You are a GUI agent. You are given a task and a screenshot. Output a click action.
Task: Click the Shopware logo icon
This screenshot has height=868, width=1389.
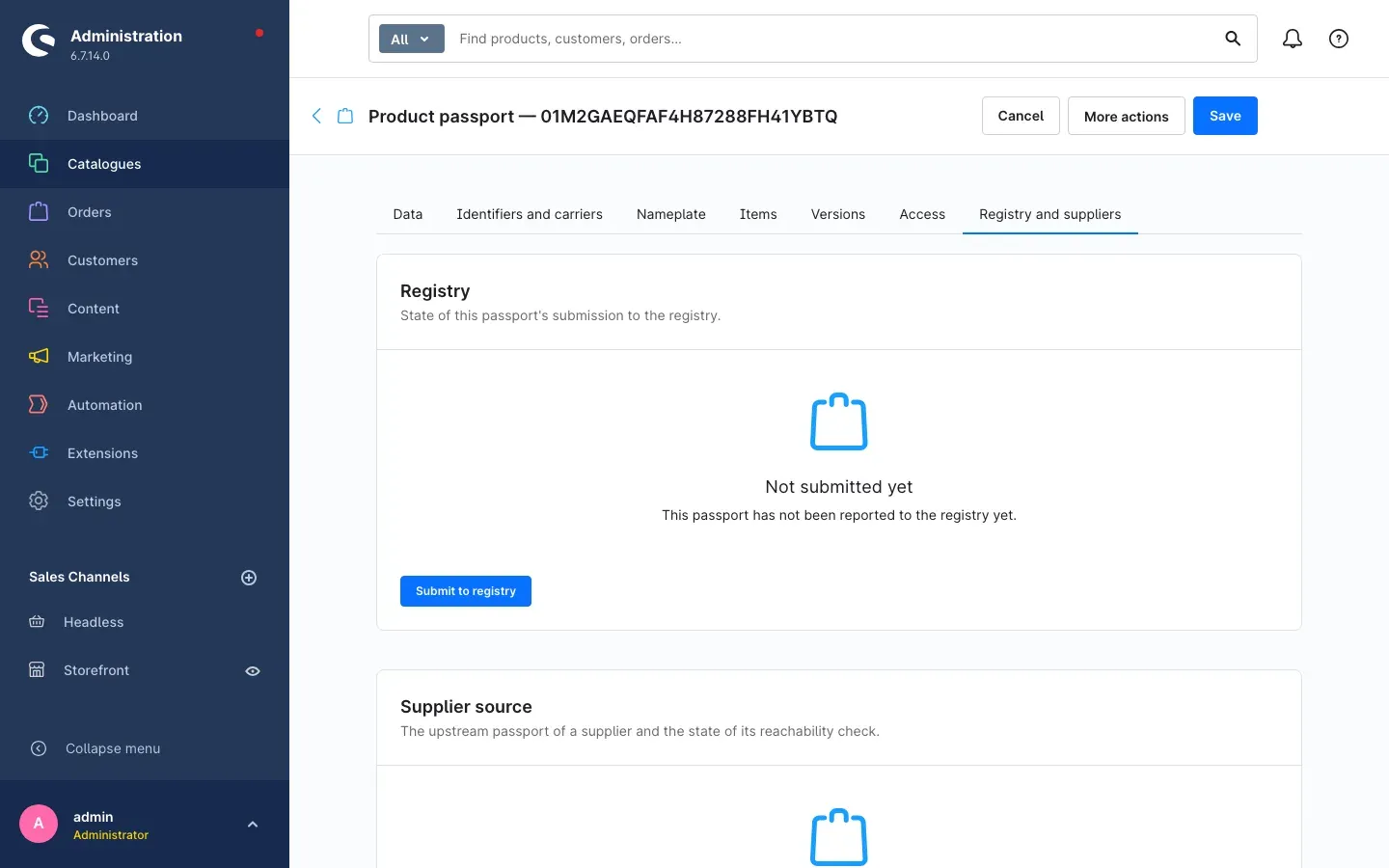(x=39, y=41)
